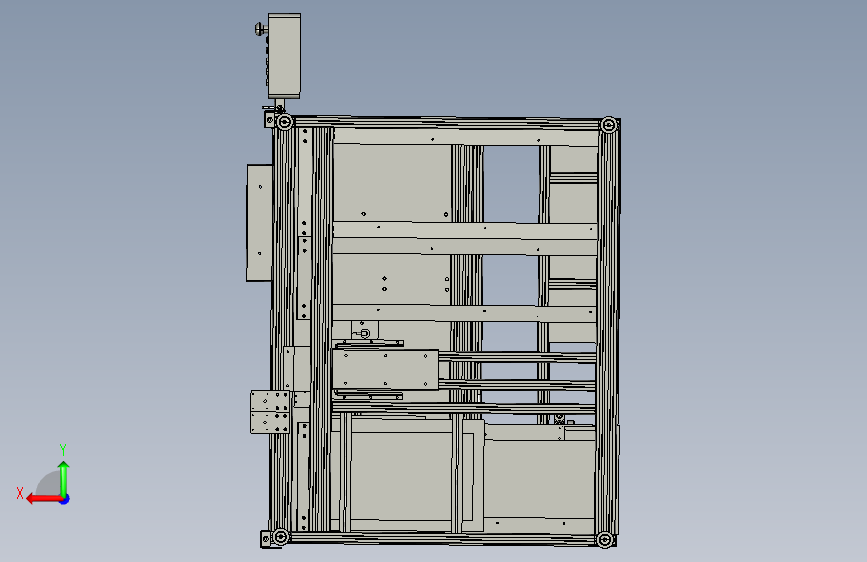This screenshot has height=562, width=867.
Task: Select the knob on the control box
Action: tap(260, 28)
